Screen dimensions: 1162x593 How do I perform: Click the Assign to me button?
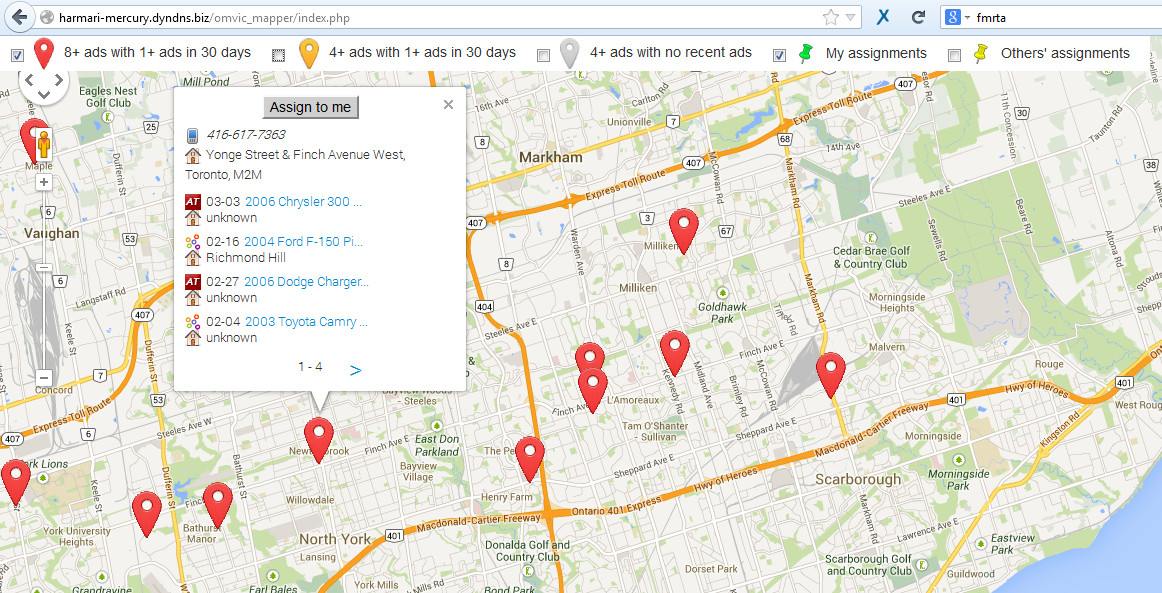coord(311,107)
